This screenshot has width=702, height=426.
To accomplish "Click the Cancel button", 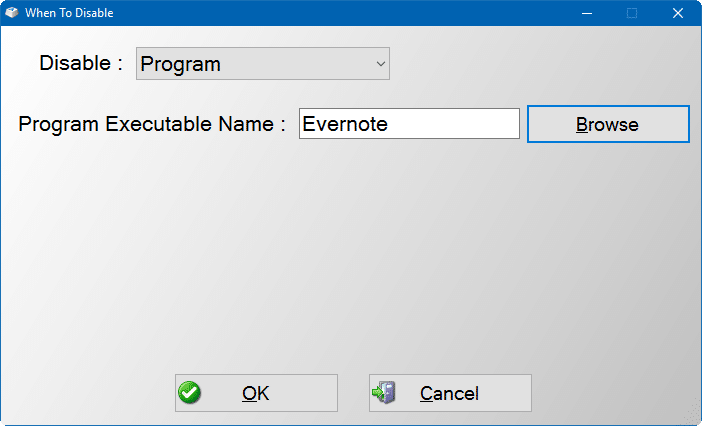I will pyautogui.click(x=450, y=393).
